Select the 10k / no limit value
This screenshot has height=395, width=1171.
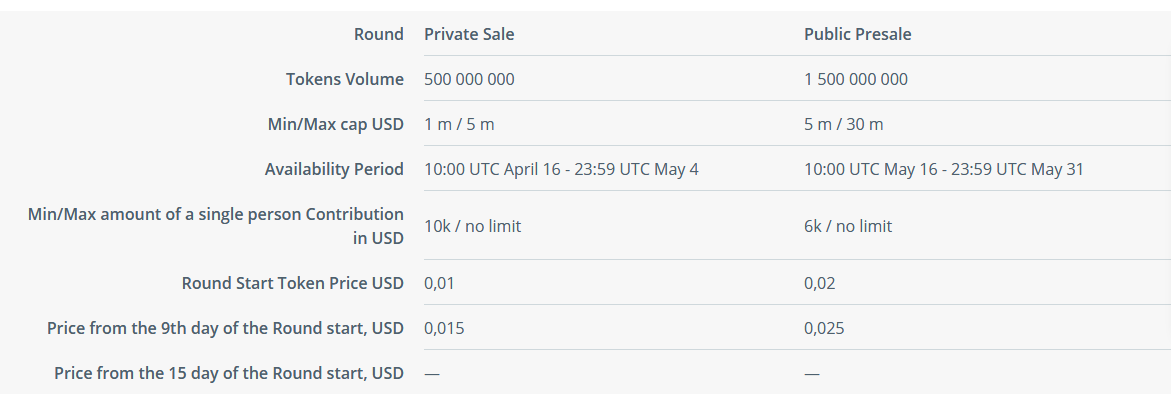(473, 226)
